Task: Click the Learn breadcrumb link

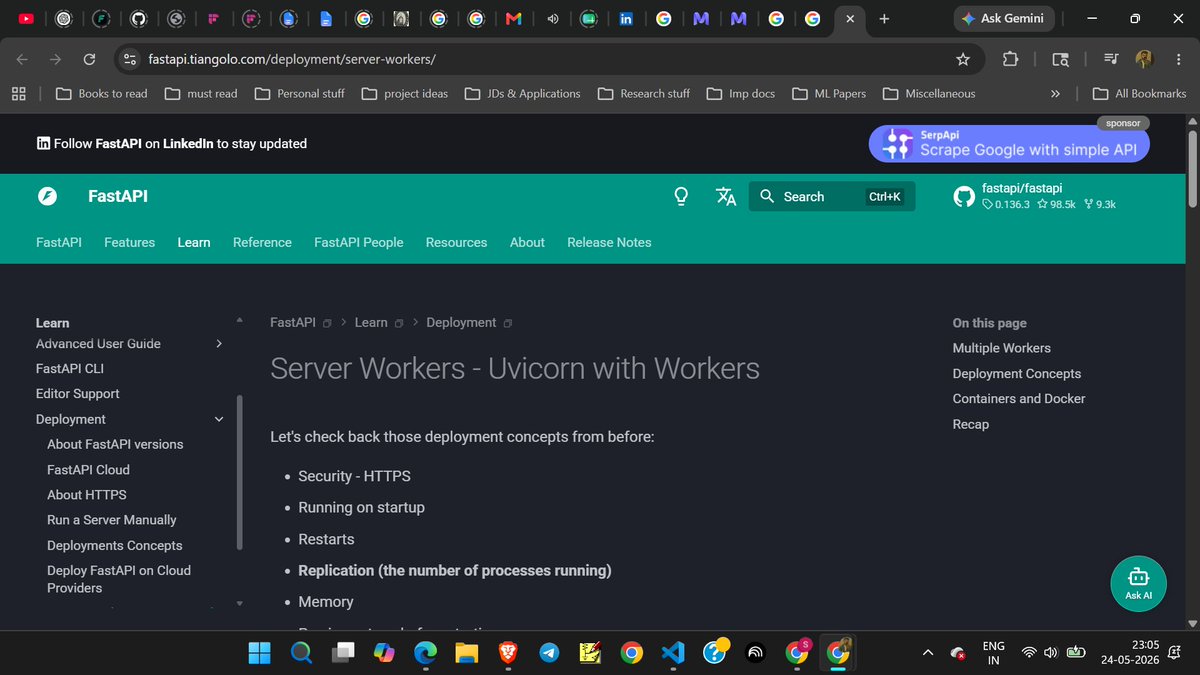Action: coord(371,322)
